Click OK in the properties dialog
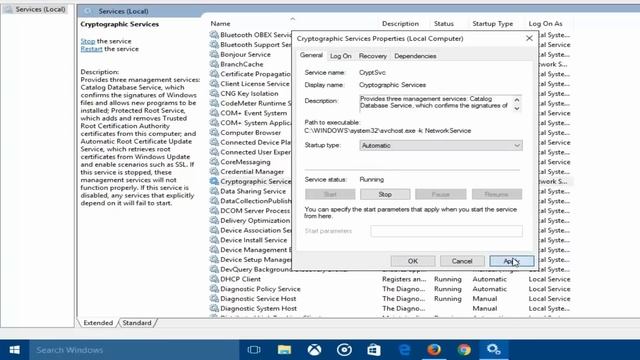 pos(413,261)
